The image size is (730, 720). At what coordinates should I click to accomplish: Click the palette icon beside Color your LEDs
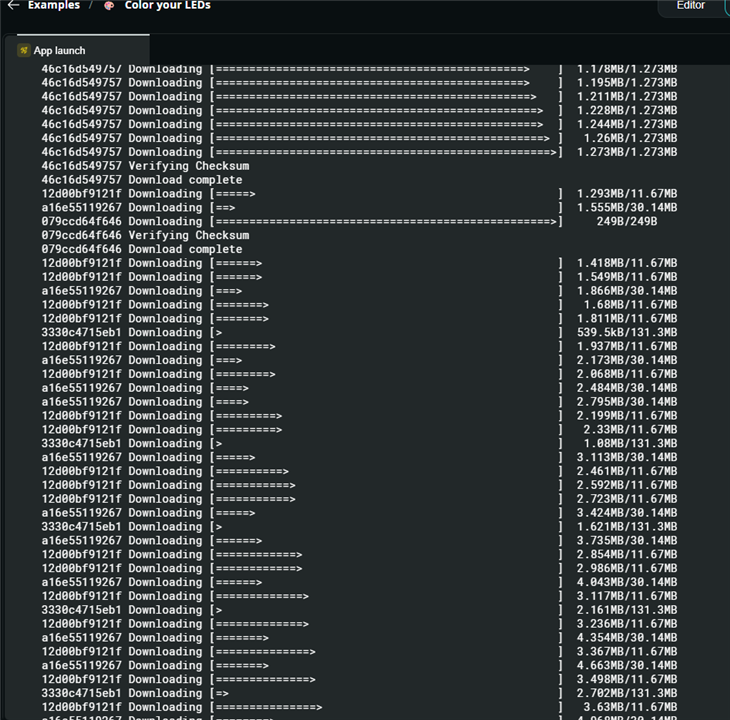click(109, 6)
